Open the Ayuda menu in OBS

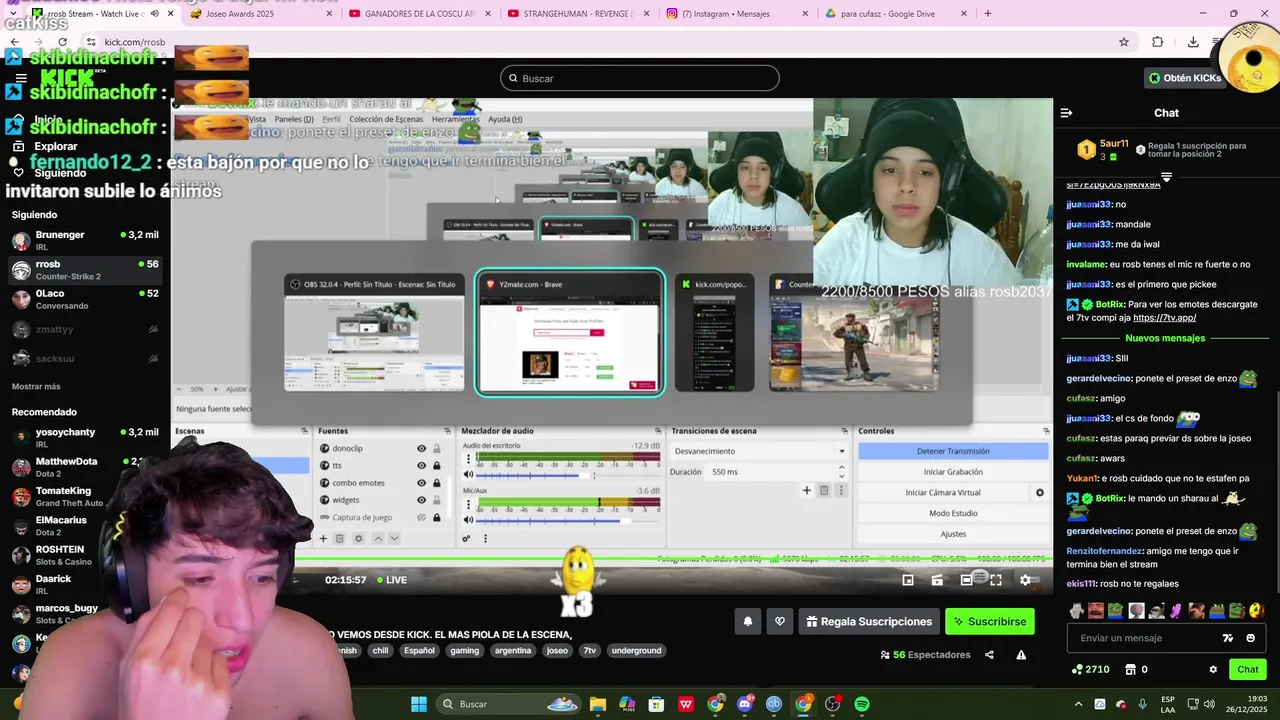[504, 119]
